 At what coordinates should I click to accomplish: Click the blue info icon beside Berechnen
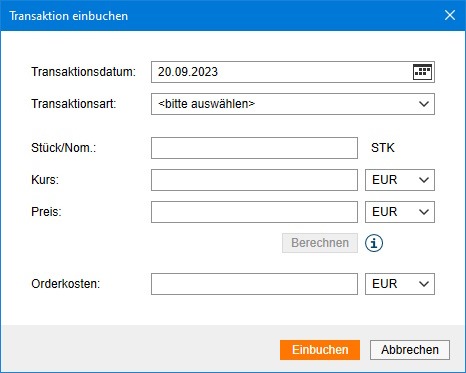click(x=374, y=243)
